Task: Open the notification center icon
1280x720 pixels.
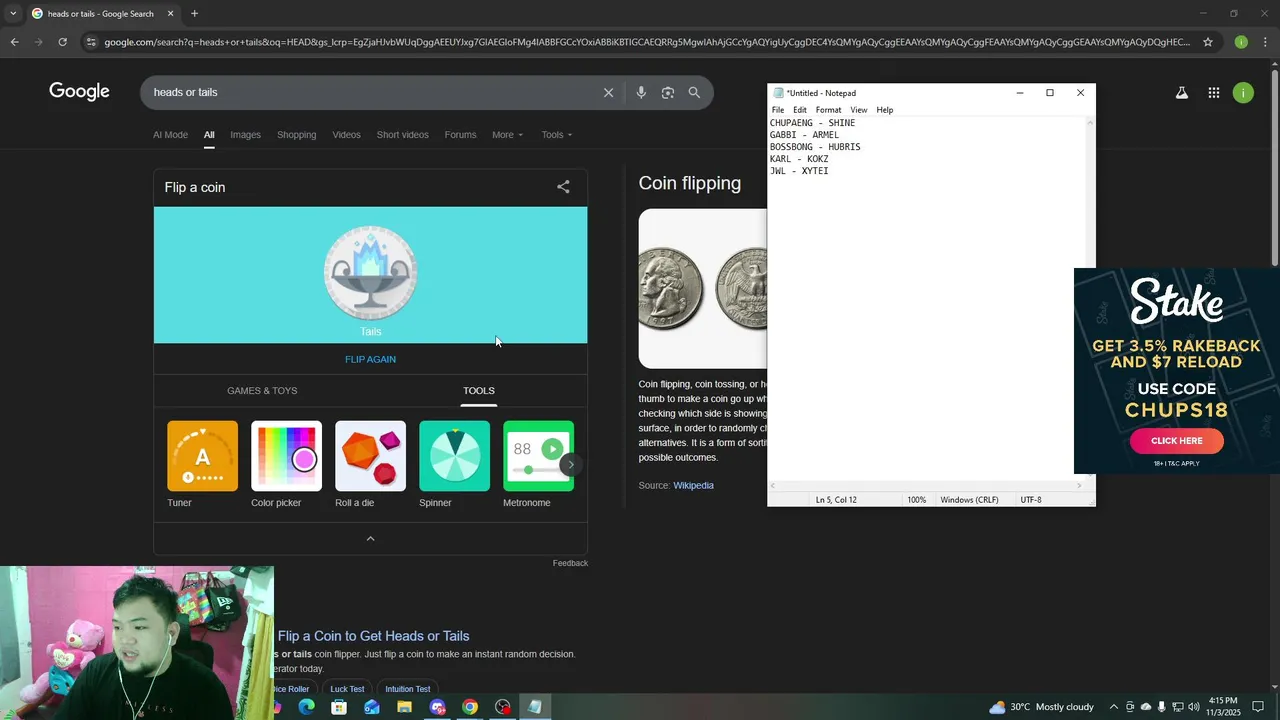Action: [x=1258, y=707]
